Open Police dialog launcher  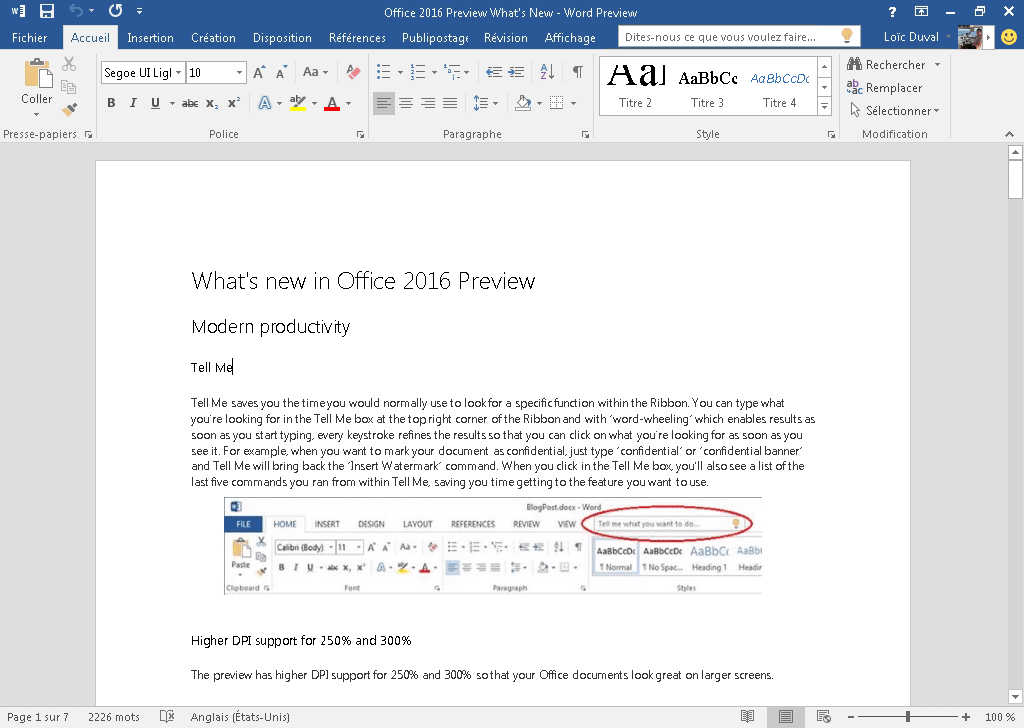click(x=360, y=135)
